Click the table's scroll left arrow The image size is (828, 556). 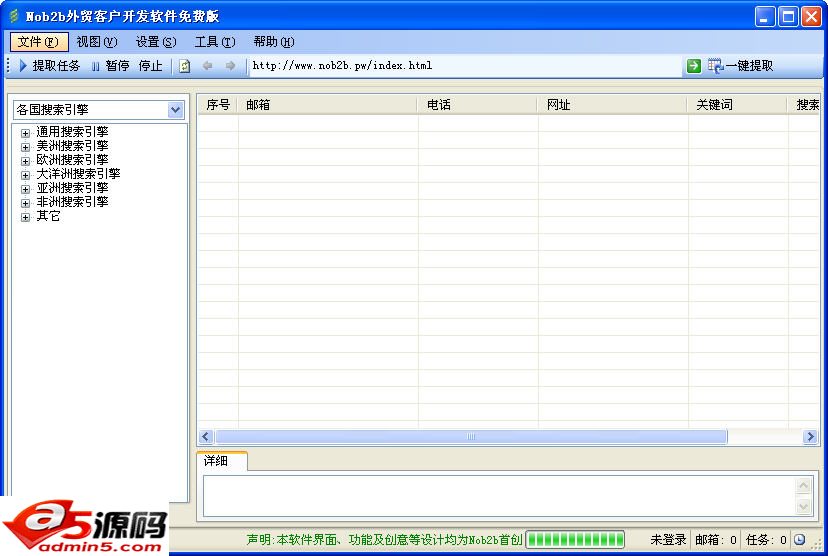pos(206,437)
